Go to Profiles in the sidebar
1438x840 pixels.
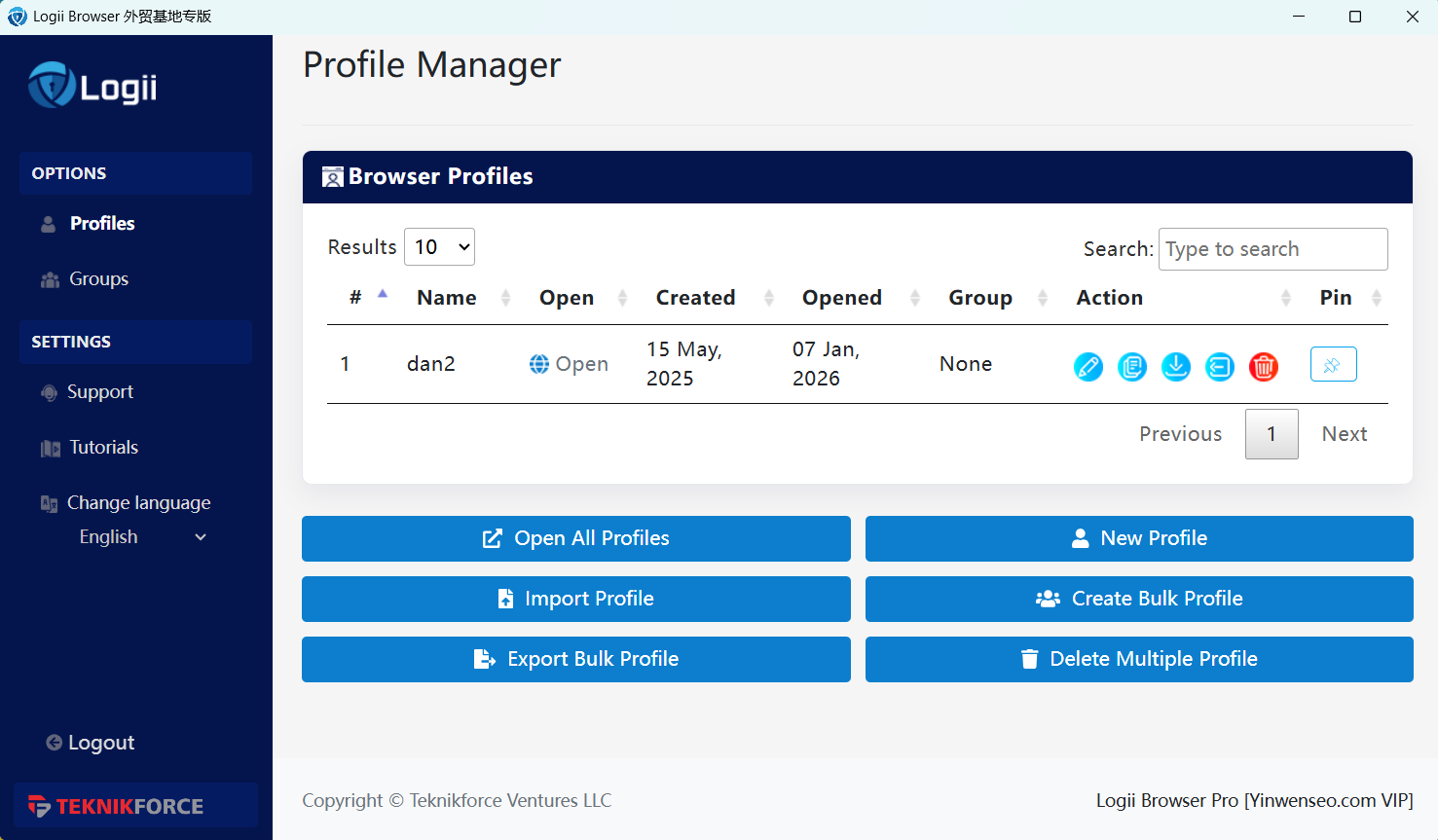click(101, 224)
